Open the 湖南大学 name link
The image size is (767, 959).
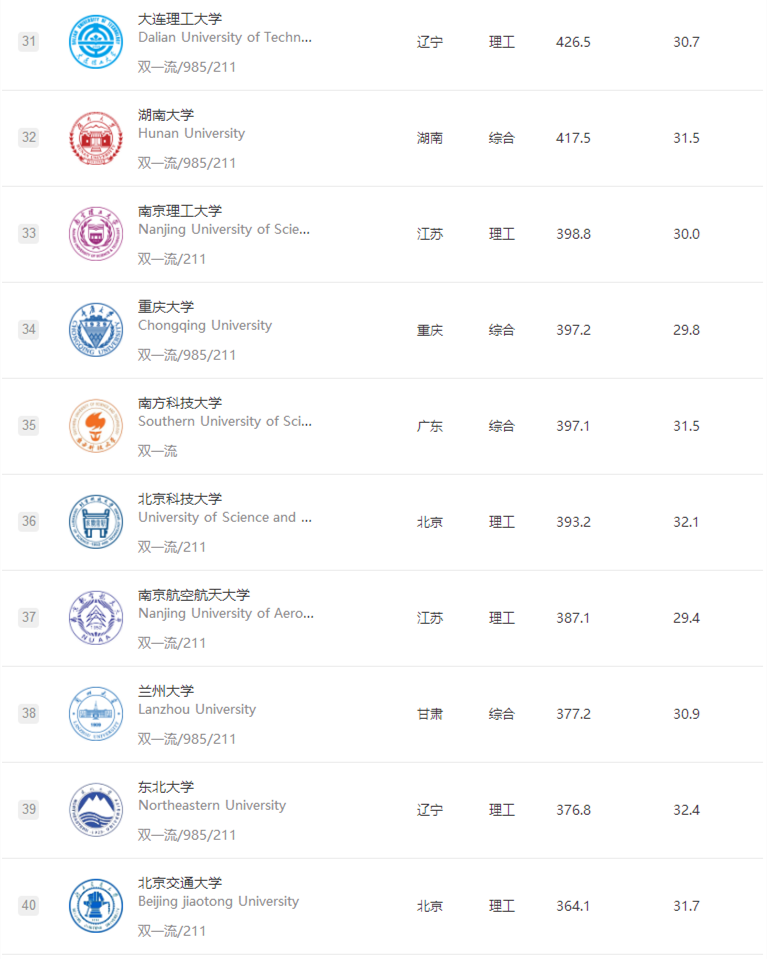166,115
